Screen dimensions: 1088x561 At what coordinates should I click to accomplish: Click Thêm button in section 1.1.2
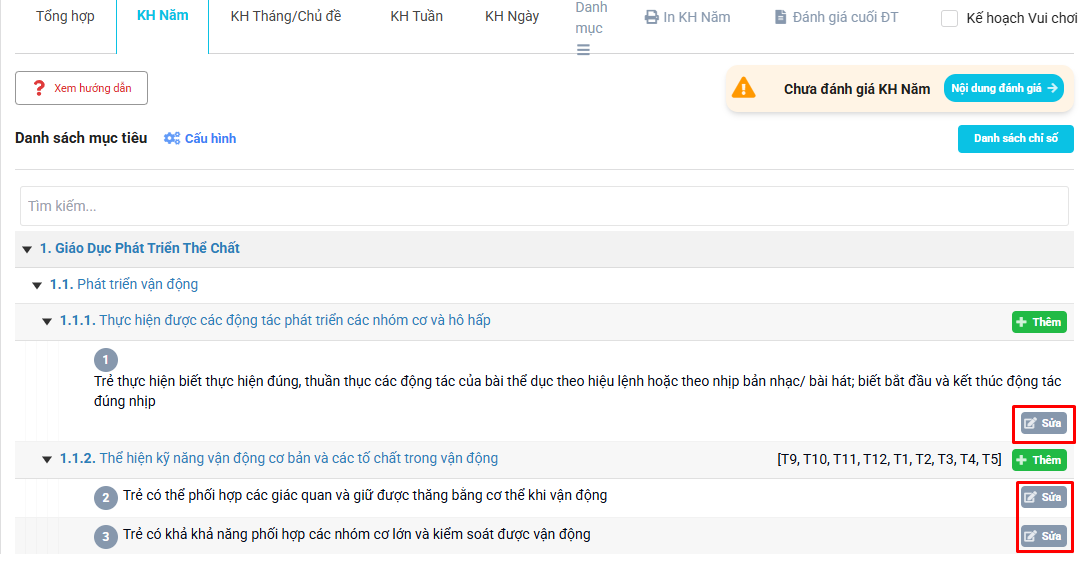[1039, 460]
